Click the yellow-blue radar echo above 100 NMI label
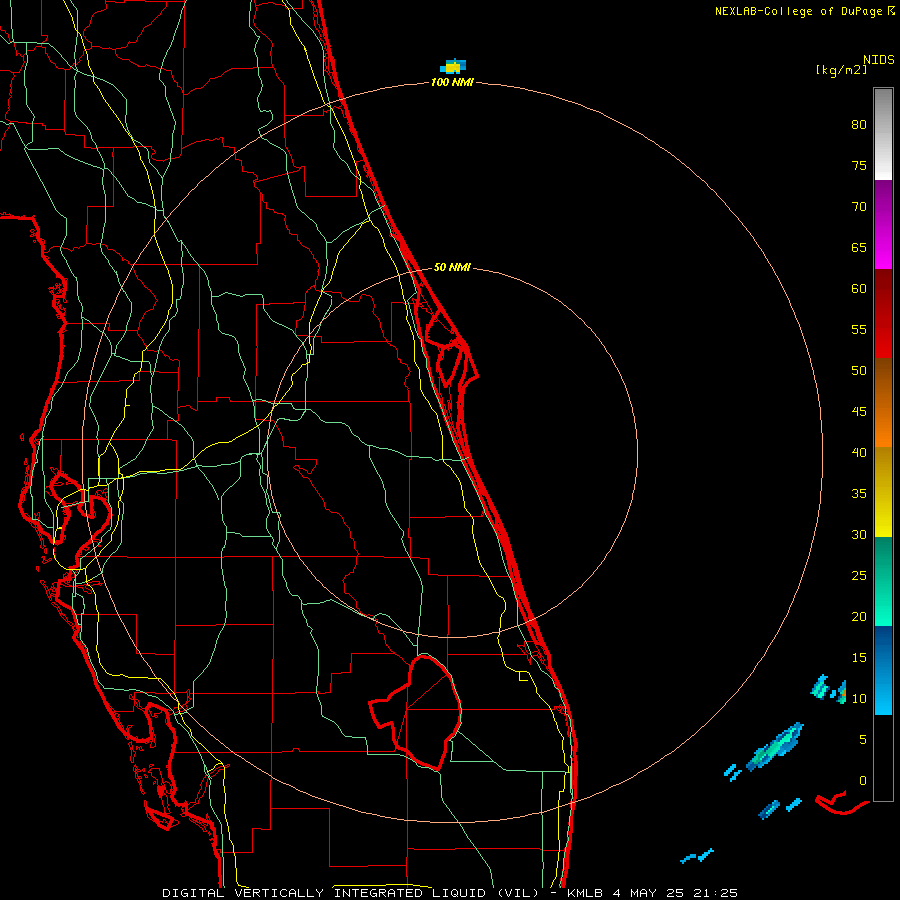 (453, 66)
